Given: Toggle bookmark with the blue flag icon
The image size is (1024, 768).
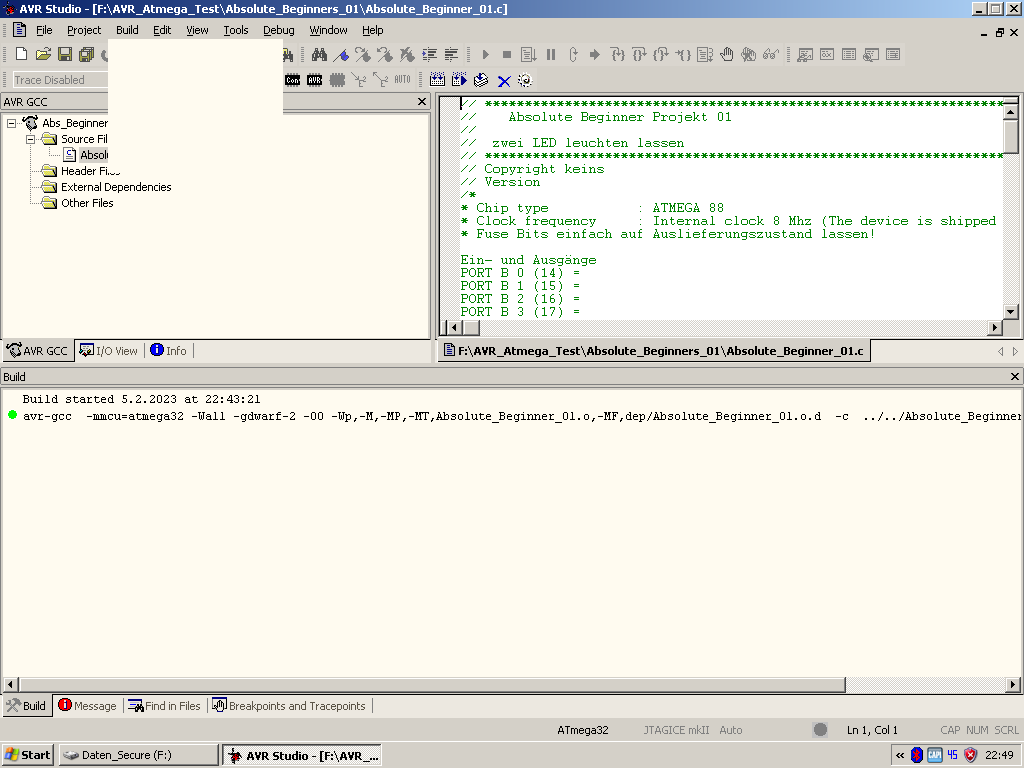Looking at the screenshot, I should coord(341,54).
